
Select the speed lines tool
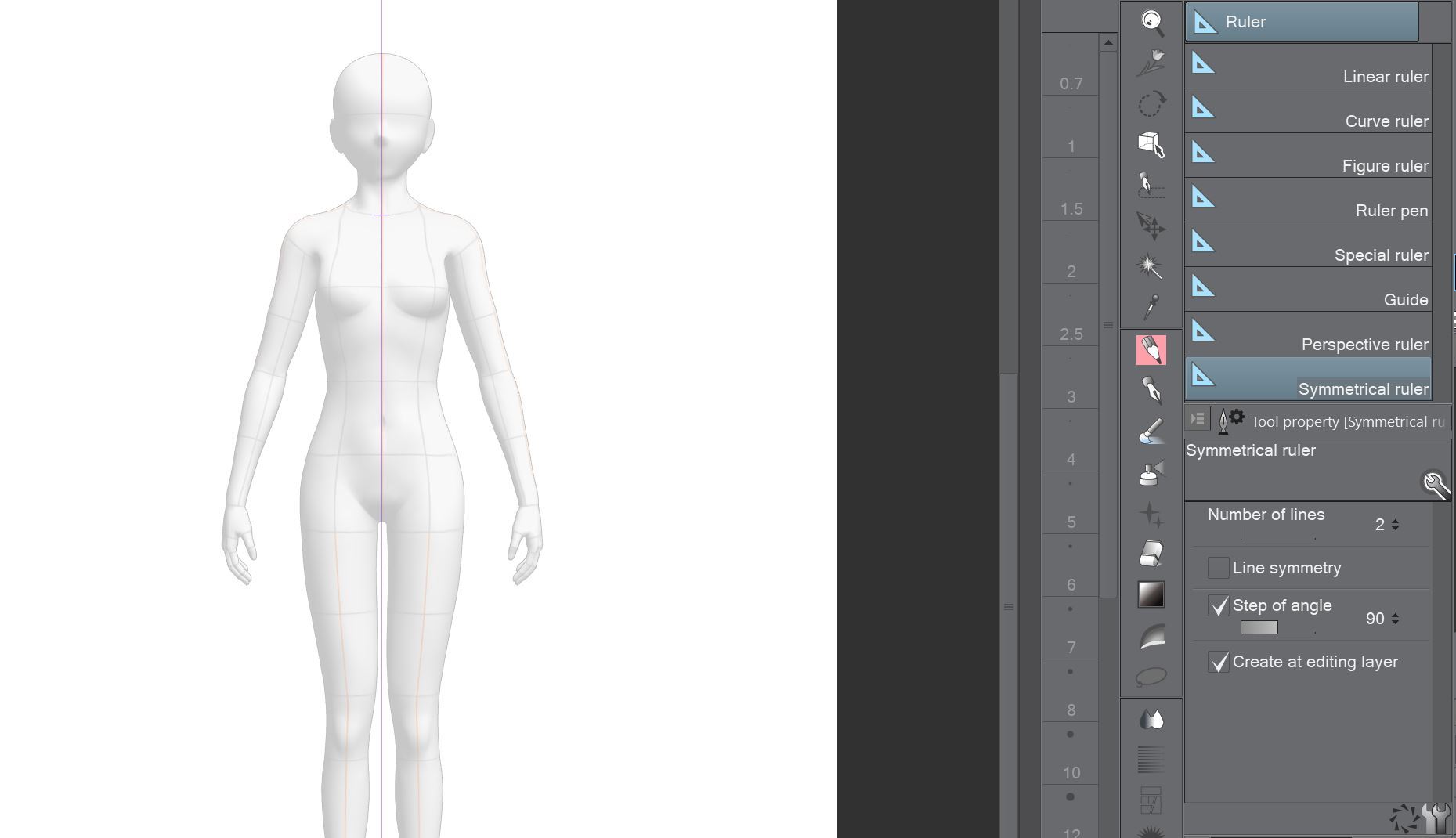point(1151,760)
